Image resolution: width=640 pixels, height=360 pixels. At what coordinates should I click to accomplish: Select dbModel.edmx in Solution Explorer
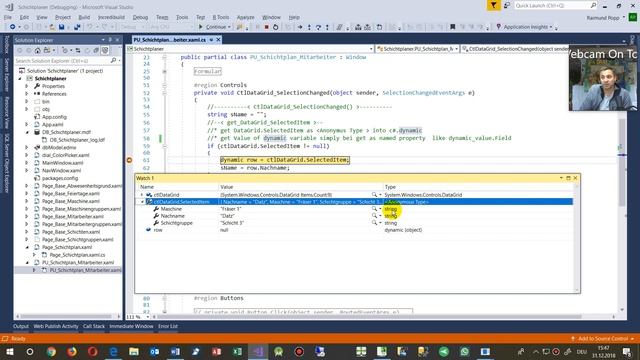coord(58,147)
